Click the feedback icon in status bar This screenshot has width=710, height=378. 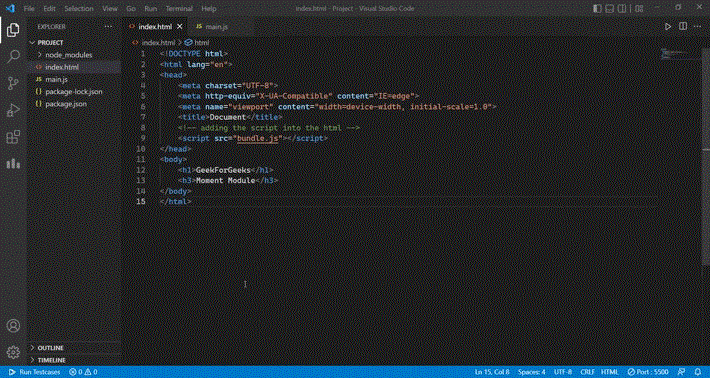coord(681,372)
